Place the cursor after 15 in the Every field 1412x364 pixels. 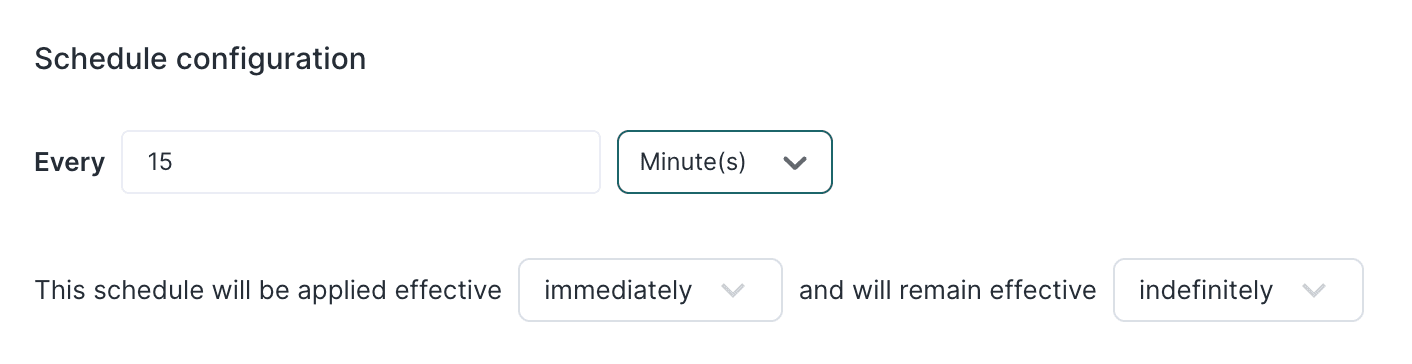(x=176, y=162)
